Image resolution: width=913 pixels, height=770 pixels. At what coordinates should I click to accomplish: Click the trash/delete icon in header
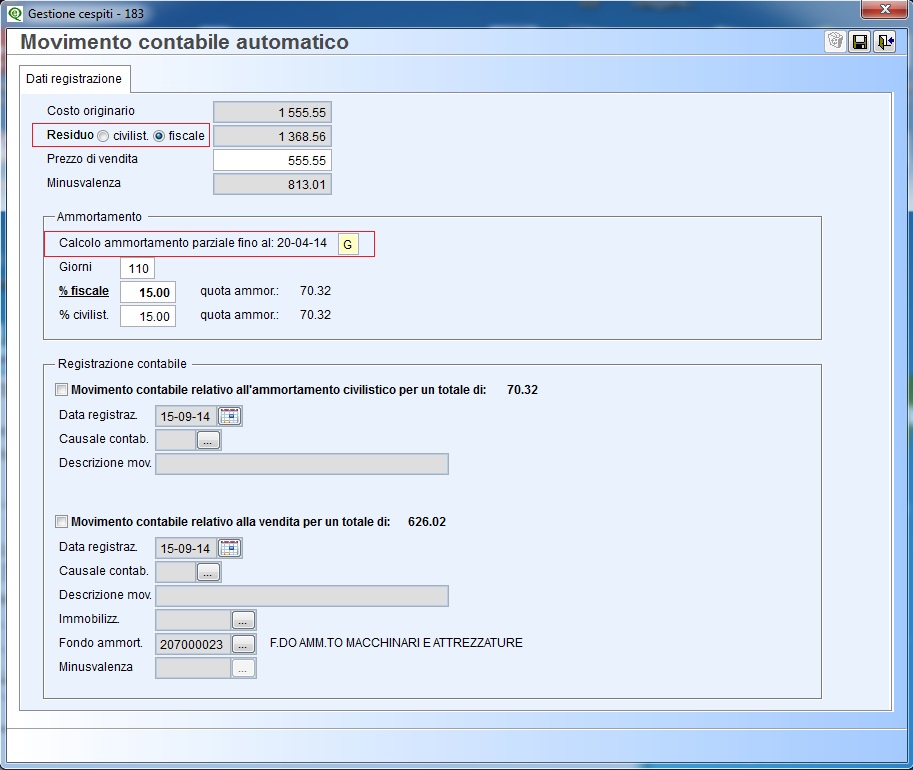[x=836, y=41]
